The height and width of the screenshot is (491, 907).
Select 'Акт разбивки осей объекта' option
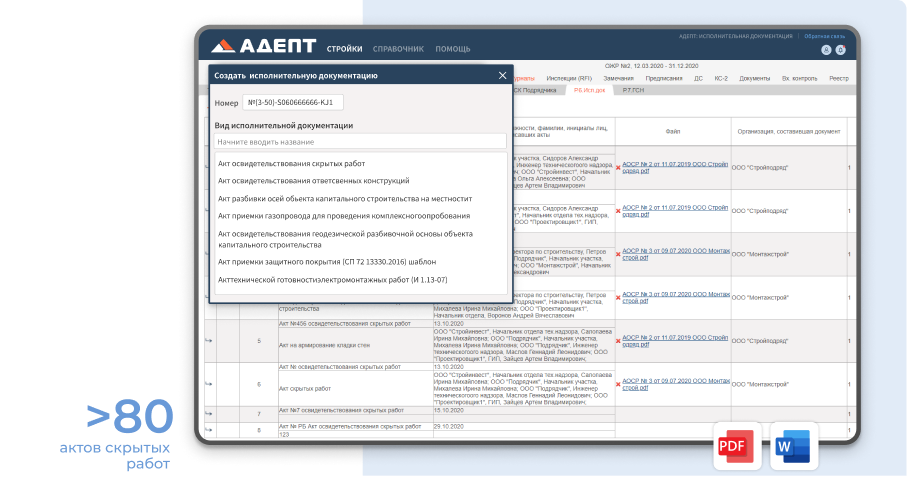pos(345,198)
